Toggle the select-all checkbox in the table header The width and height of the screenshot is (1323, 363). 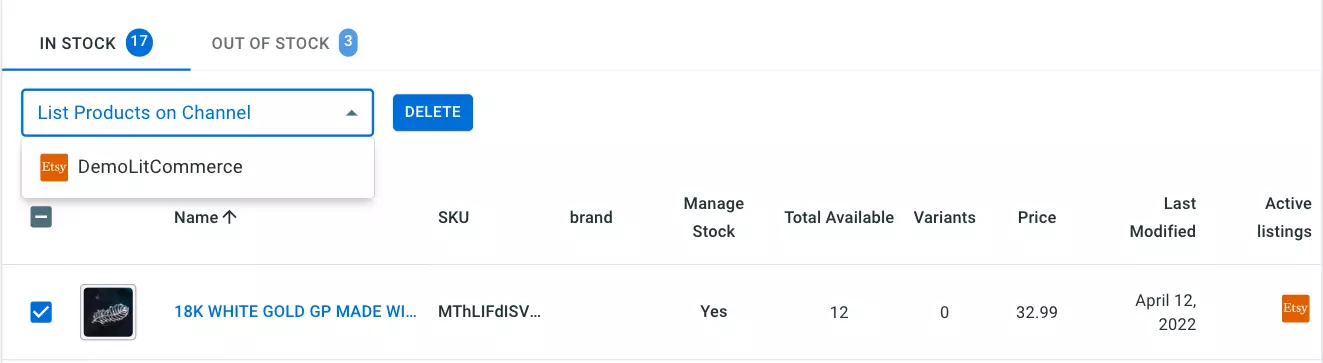pos(41,217)
